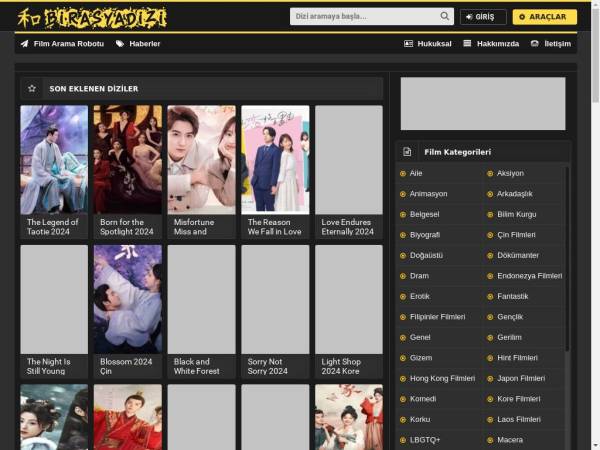Open the Araçlar tools menu
600x450 pixels.
coord(544,17)
